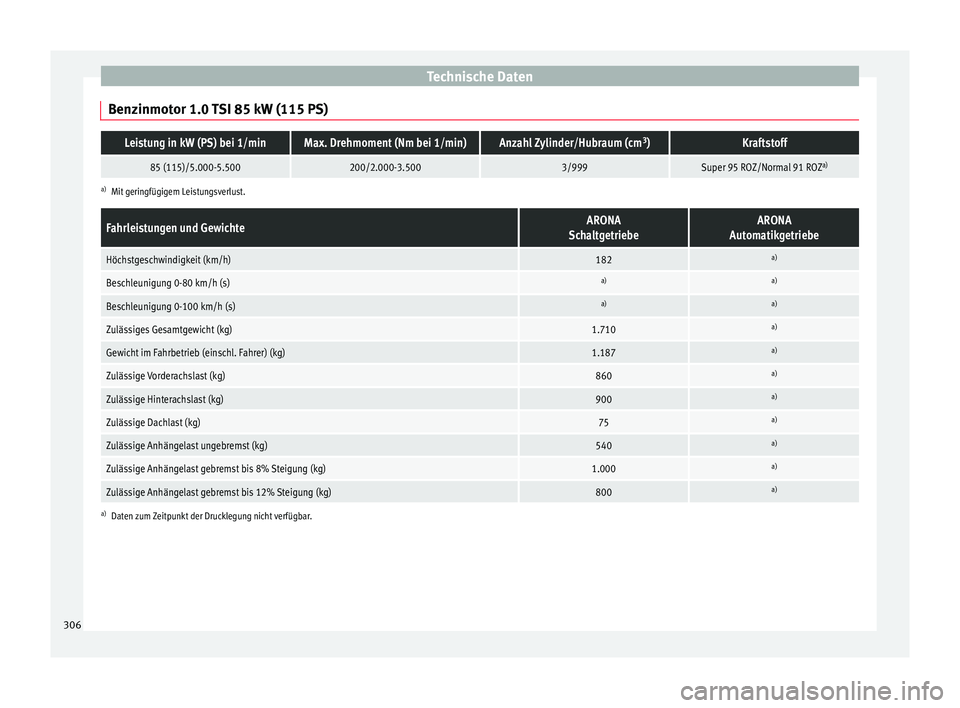
Task: Select heading "Benzinmotor 1.0 TSI 85 kW (115 PS)"
Action: (x=218, y=110)
